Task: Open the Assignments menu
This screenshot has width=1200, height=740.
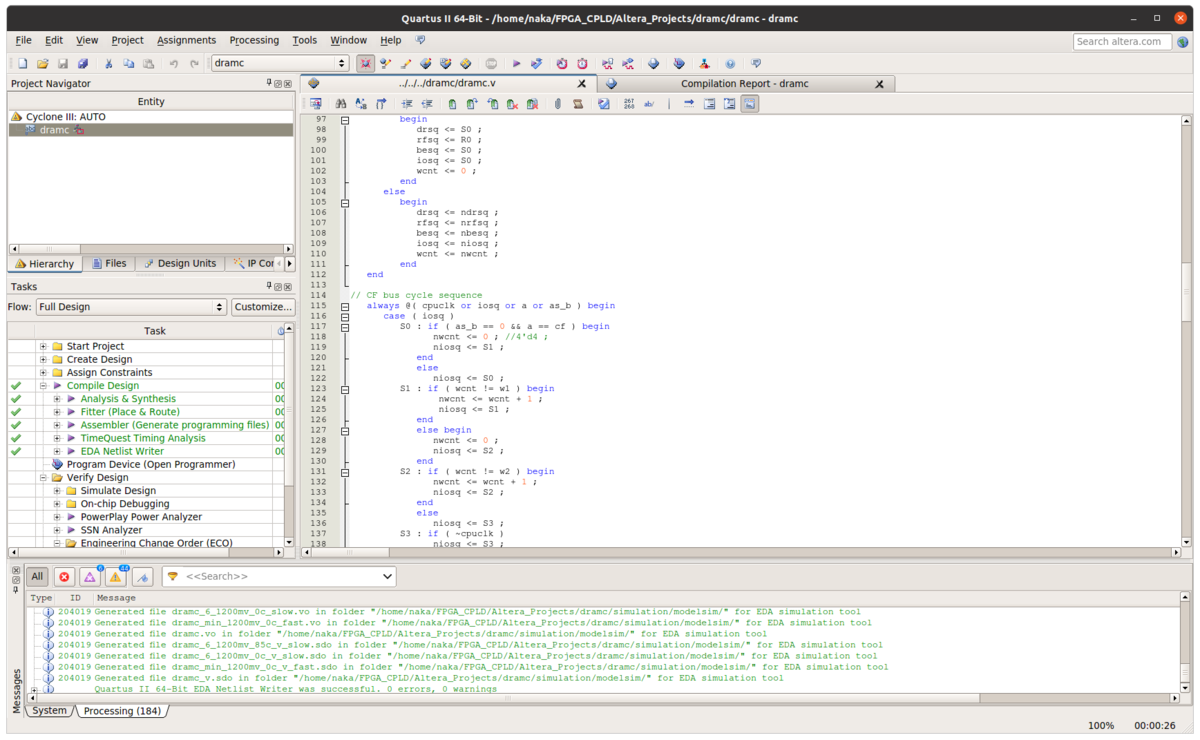Action: 186,40
